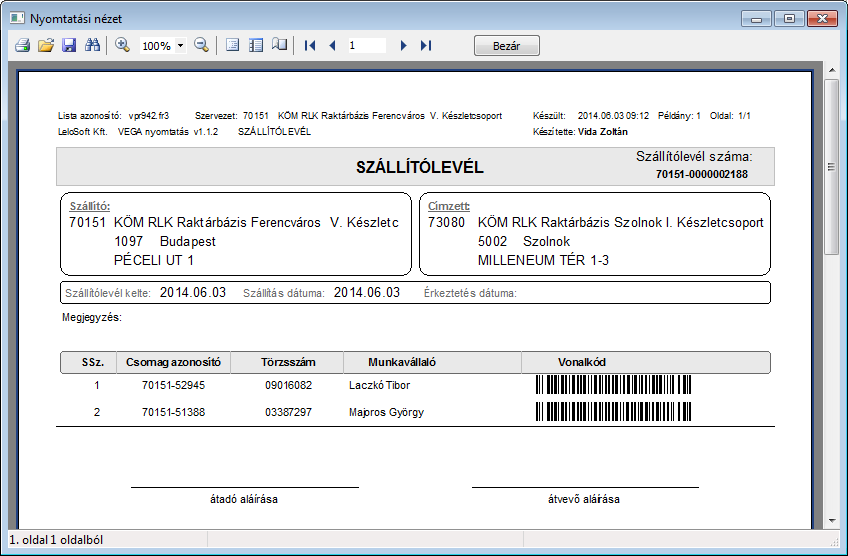The width and height of the screenshot is (848, 556).
Task: Click employee name Laczkó Tibor
Action: [x=379, y=385]
